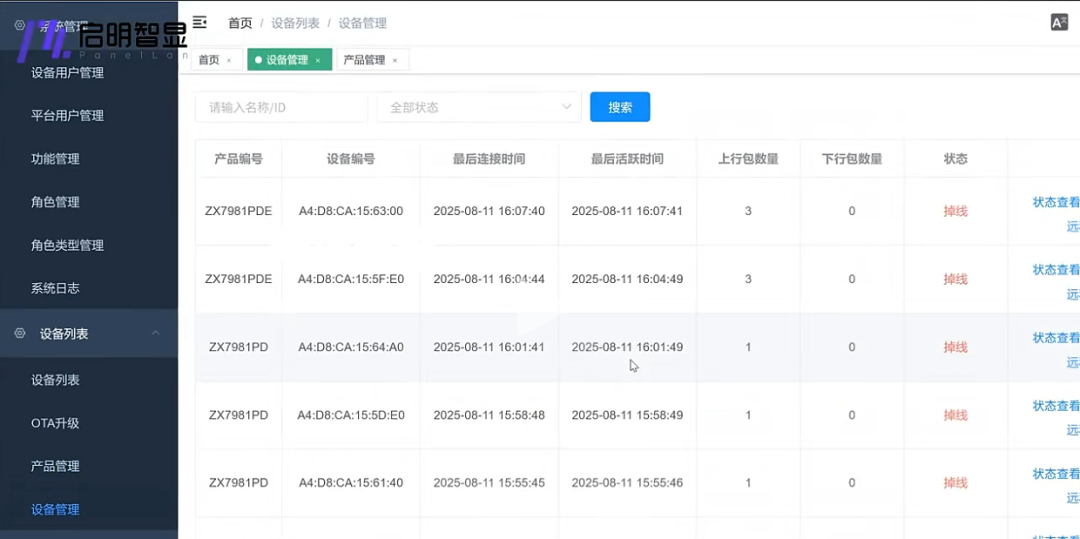Image resolution: width=1080 pixels, height=539 pixels.
Task: Select 角色管理 in the sidebar menu
Action: 55,202
